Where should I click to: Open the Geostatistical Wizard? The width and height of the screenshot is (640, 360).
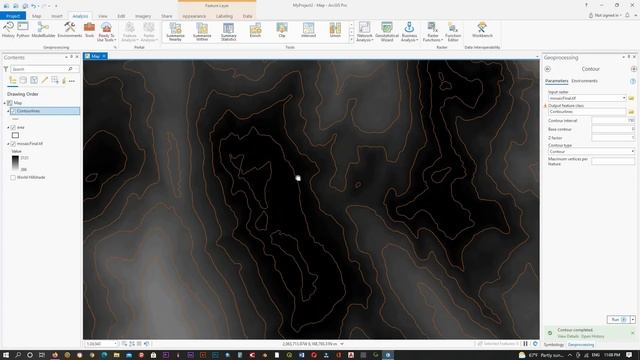click(387, 32)
